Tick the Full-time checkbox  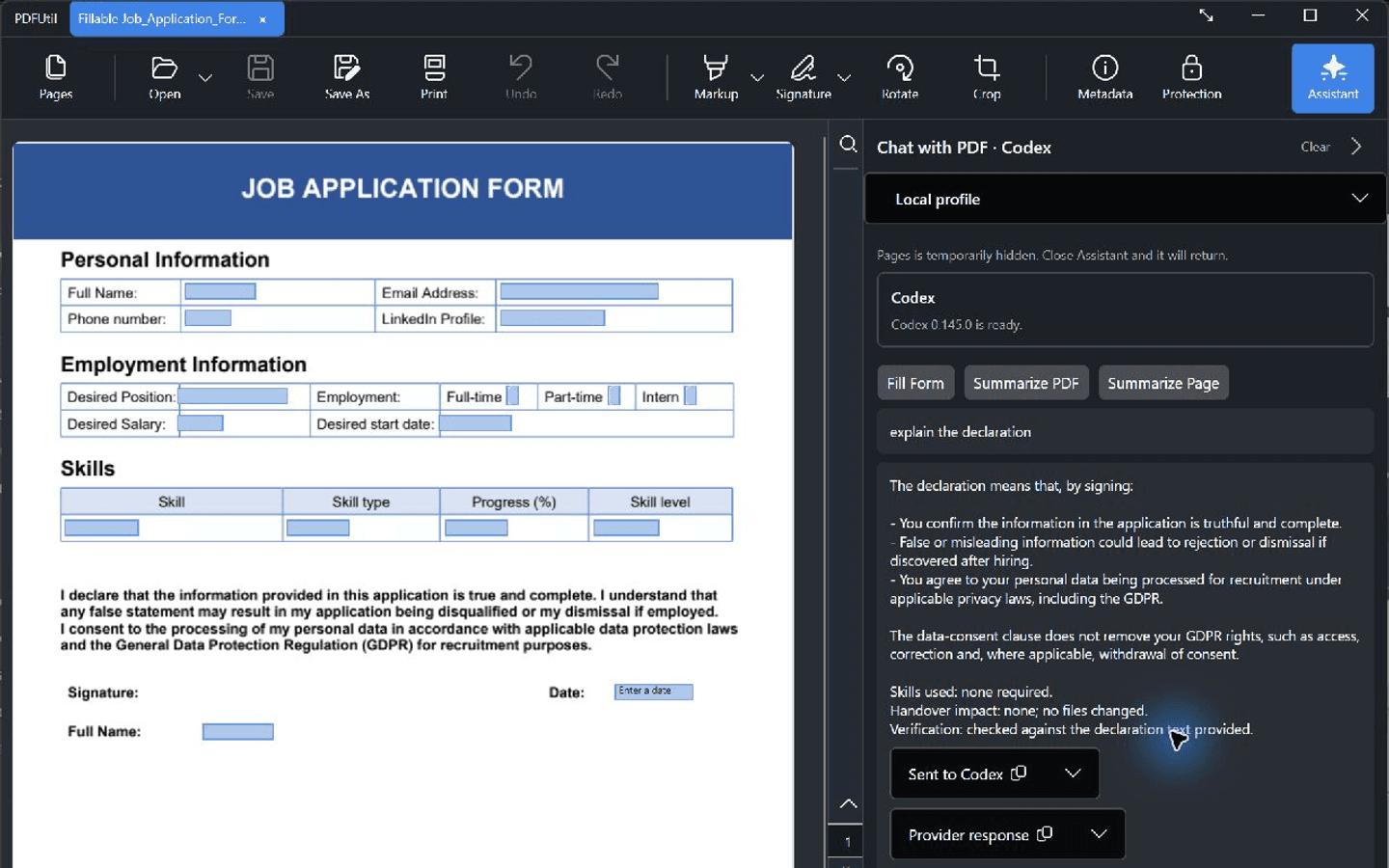coord(513,395)
